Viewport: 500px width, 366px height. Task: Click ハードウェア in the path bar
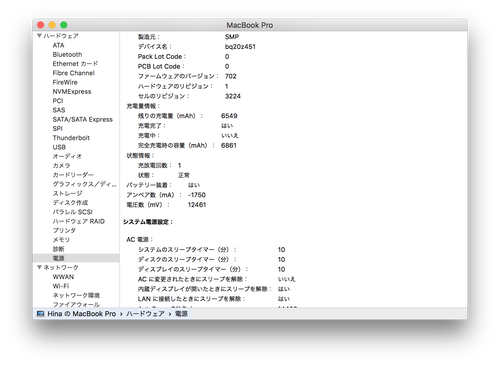[x=145, y=314]
